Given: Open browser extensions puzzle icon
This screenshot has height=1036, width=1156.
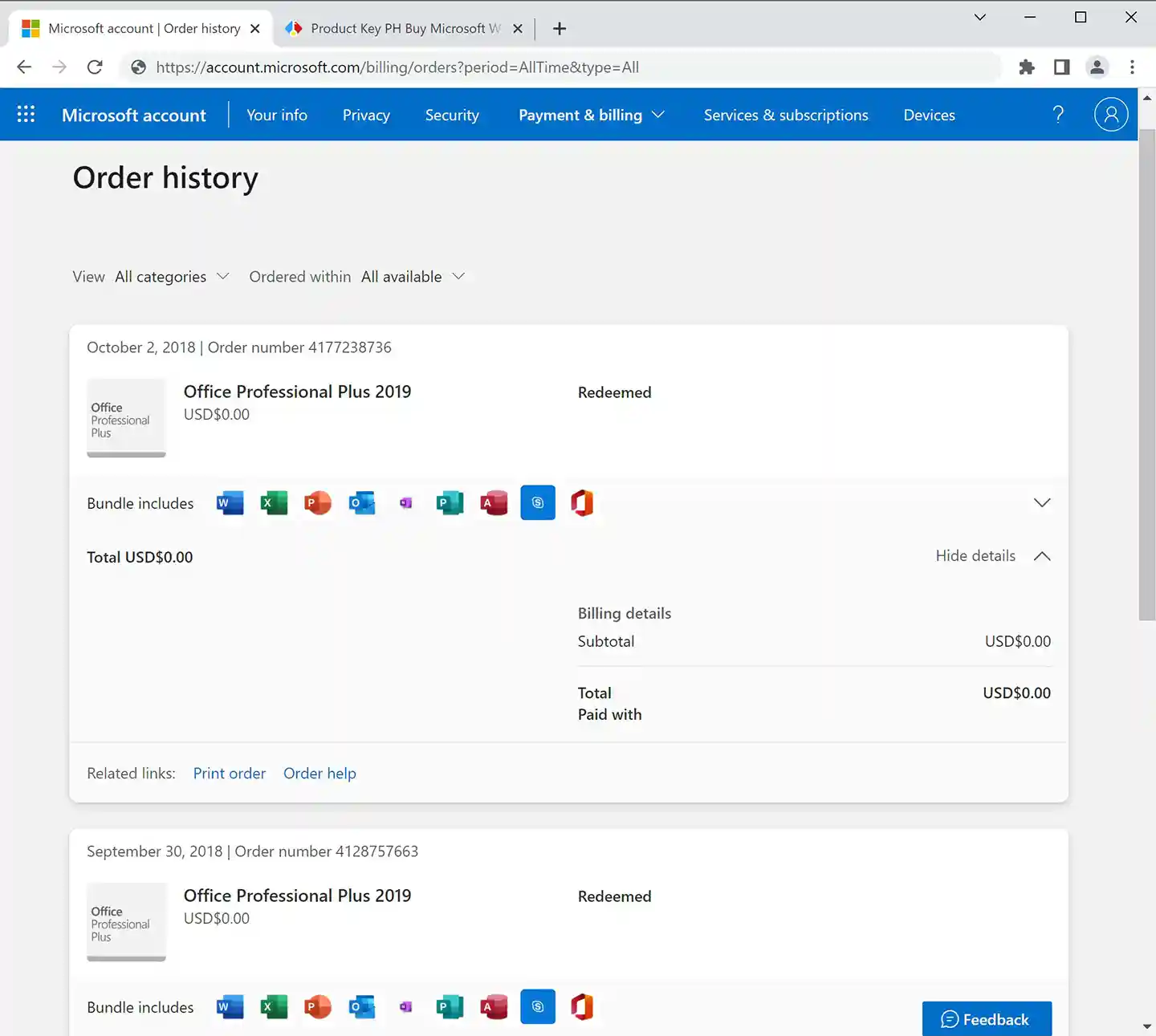Looking at the screenshot, I should [1026, 67].
